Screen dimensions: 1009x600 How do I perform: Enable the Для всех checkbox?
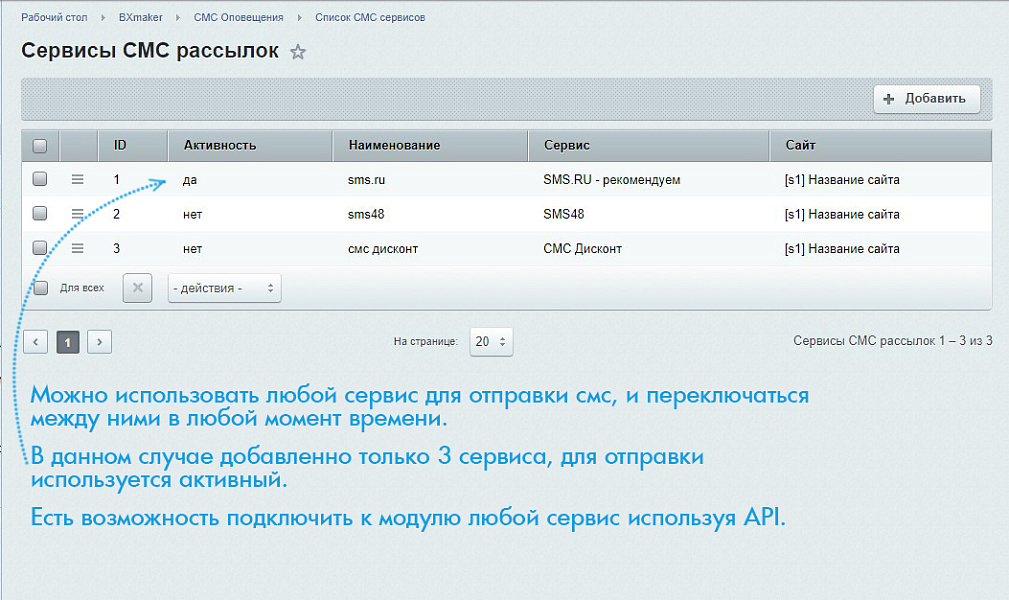click(39, 288)
